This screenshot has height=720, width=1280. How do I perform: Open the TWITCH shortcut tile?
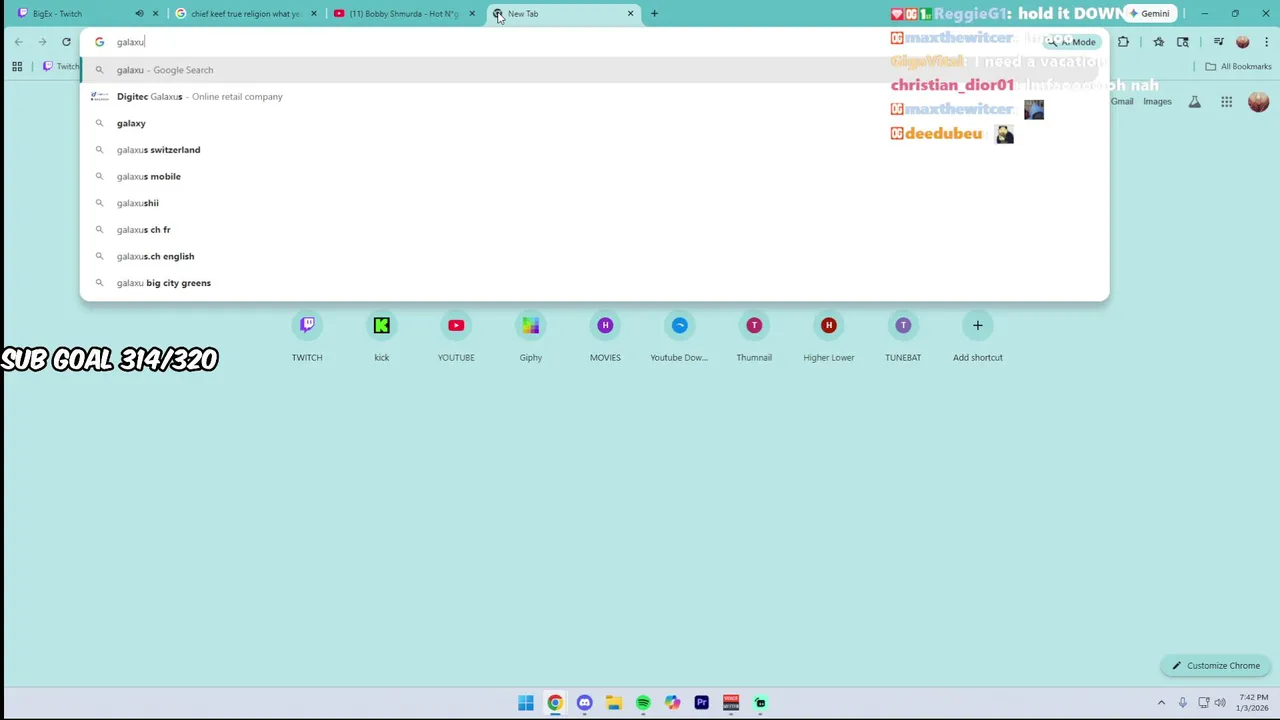tap(307, 337)
